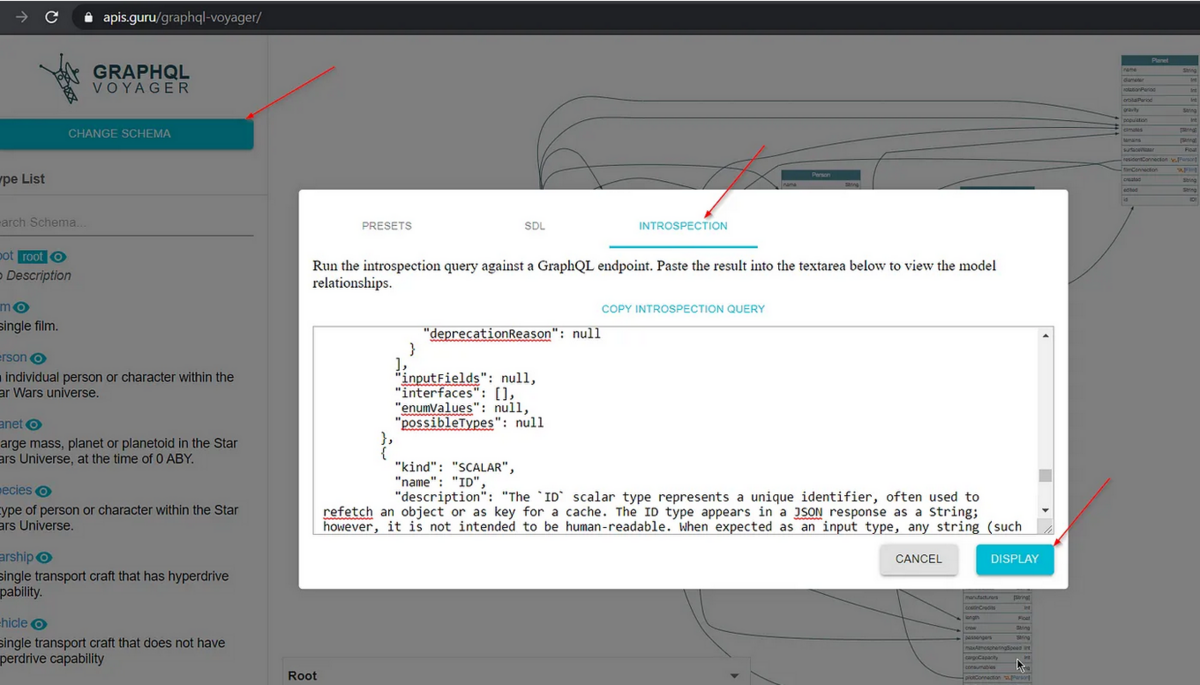Click the Type List heading

pos(23,179)
